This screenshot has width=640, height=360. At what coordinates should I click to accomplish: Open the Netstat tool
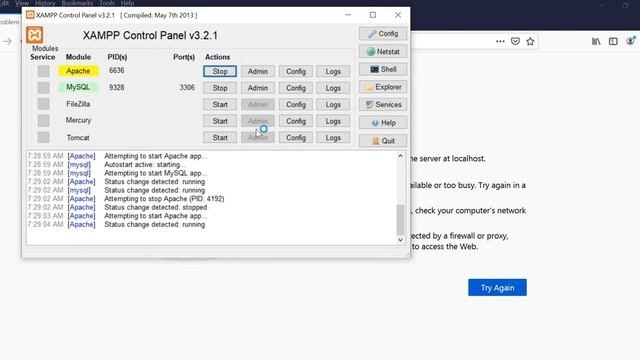383,51
